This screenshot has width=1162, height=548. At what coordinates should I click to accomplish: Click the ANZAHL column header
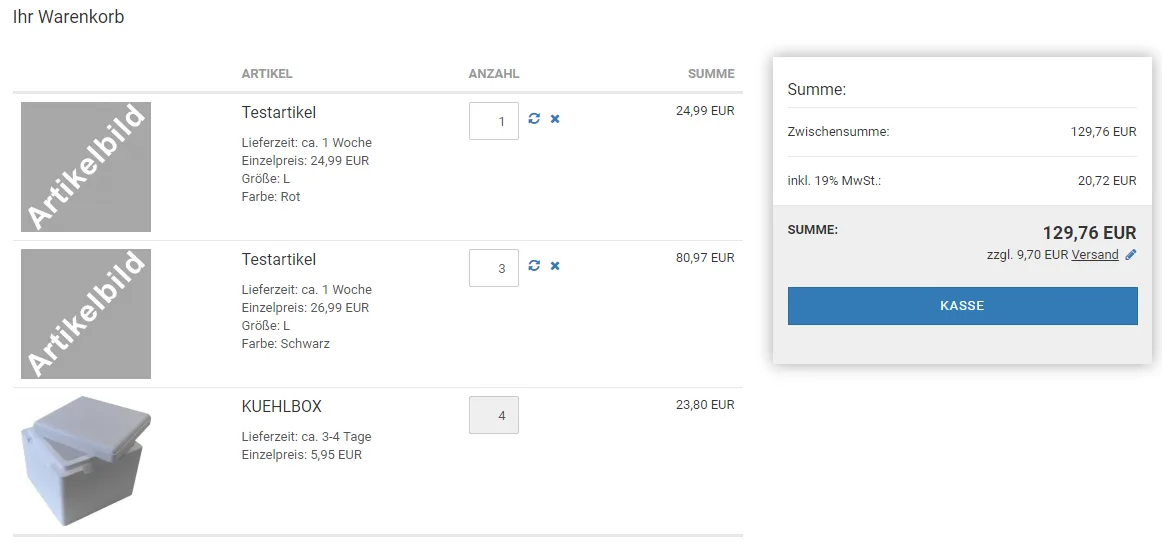coord(494,74)
